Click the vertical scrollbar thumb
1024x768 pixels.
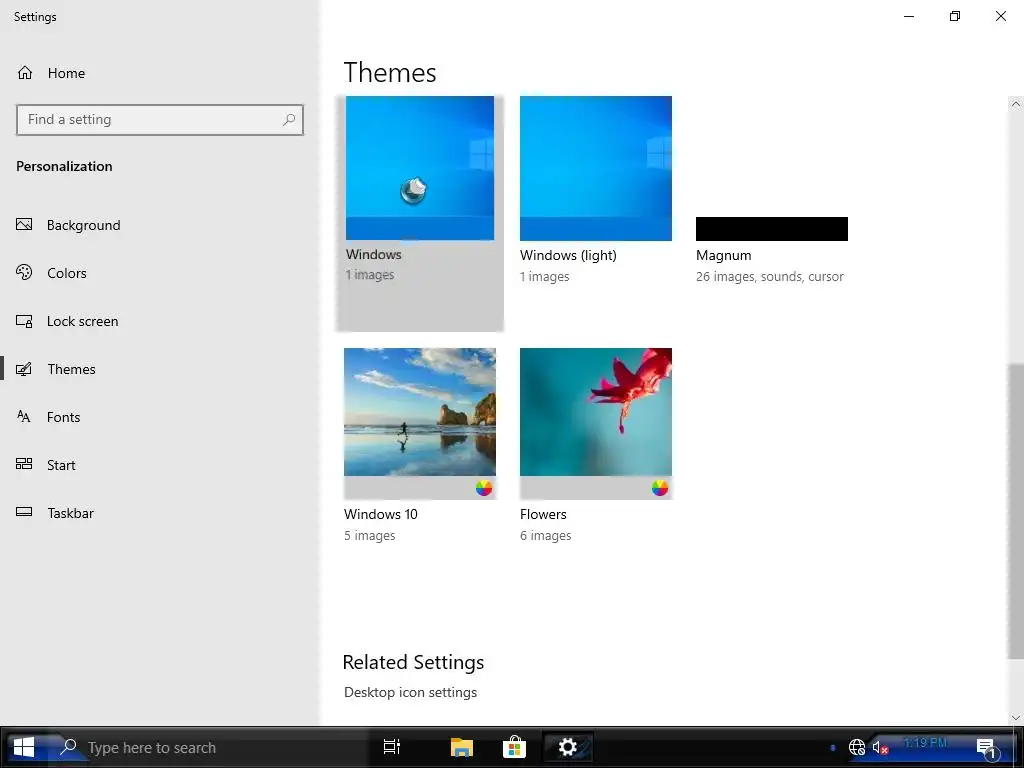1016,511
